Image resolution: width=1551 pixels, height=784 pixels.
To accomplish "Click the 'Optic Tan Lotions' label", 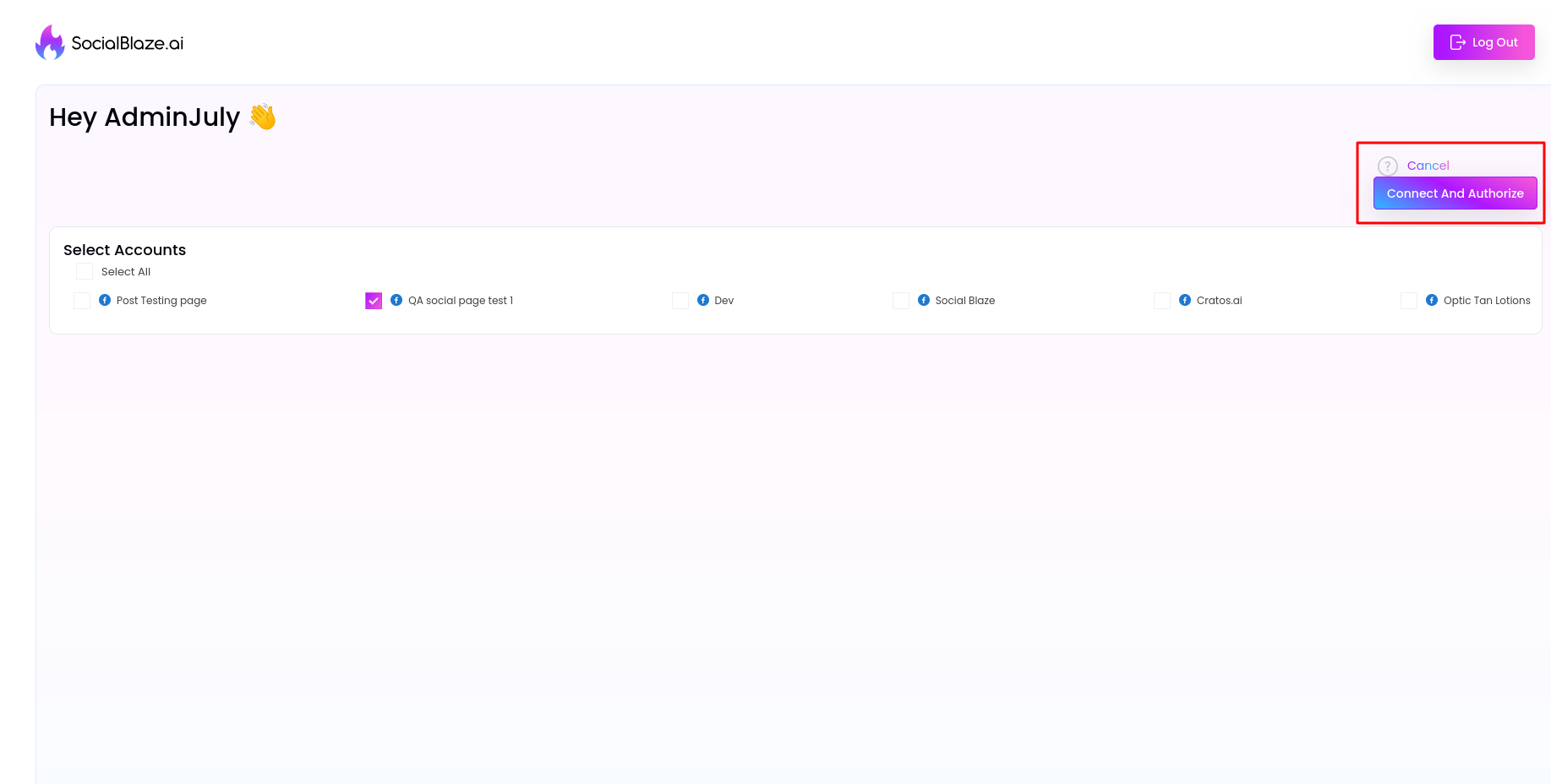I will [1487, 301].
